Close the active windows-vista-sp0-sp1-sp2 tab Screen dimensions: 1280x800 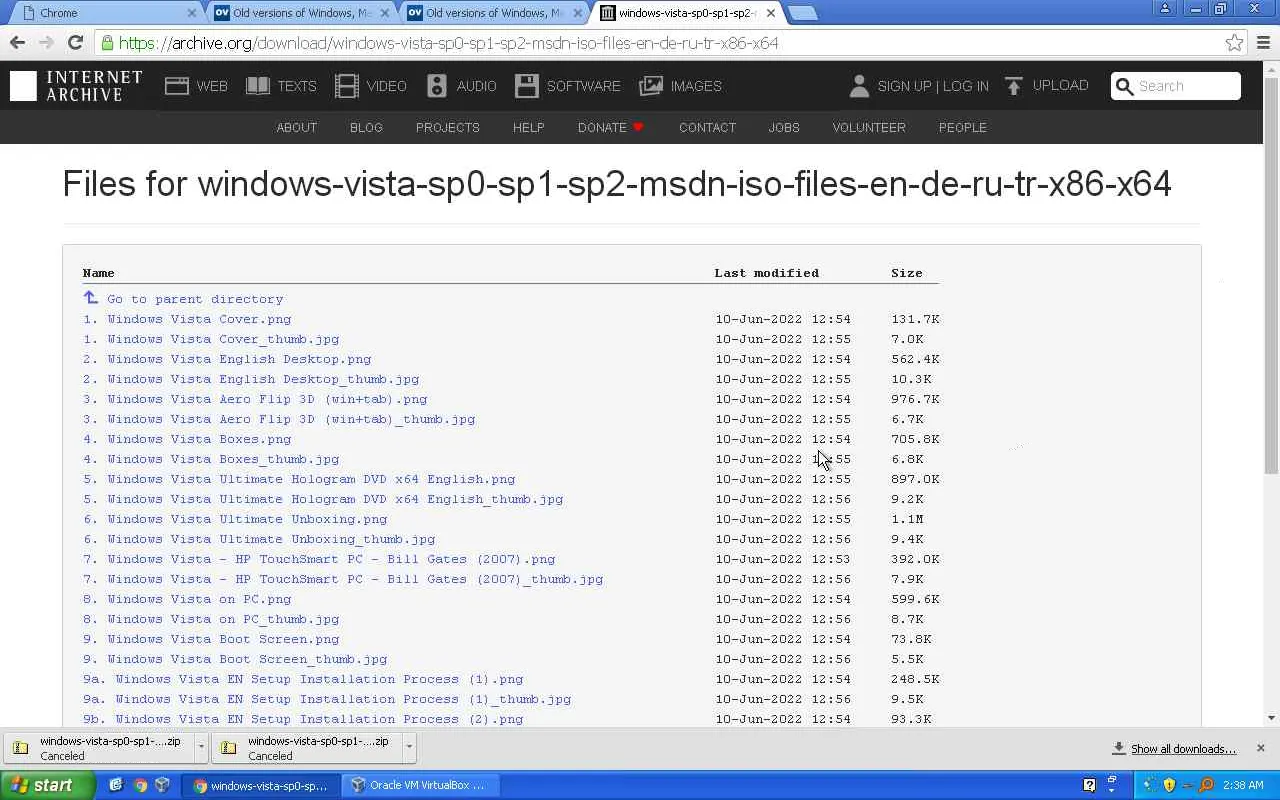(x=771, y=13)
